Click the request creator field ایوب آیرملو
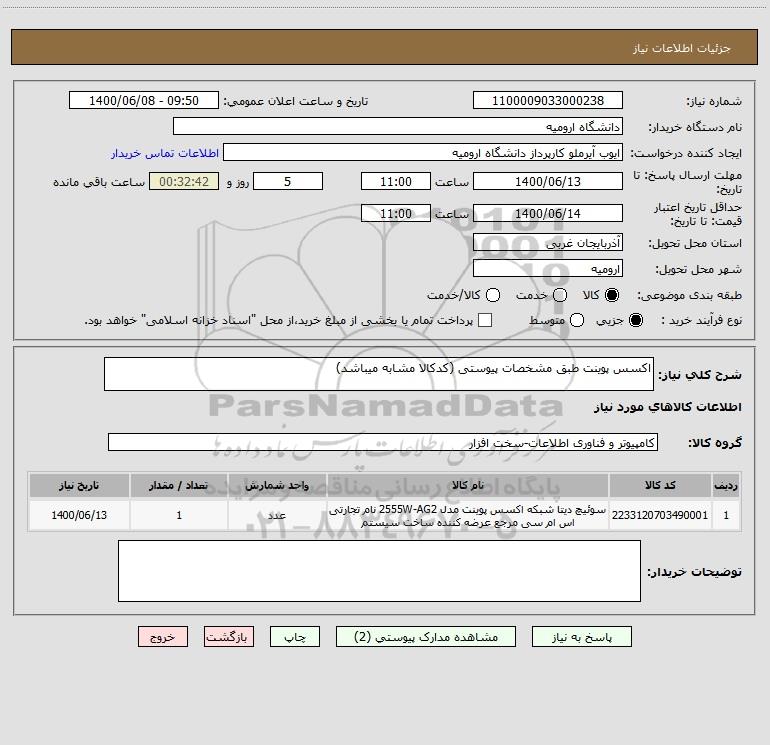 pos(423,152)
